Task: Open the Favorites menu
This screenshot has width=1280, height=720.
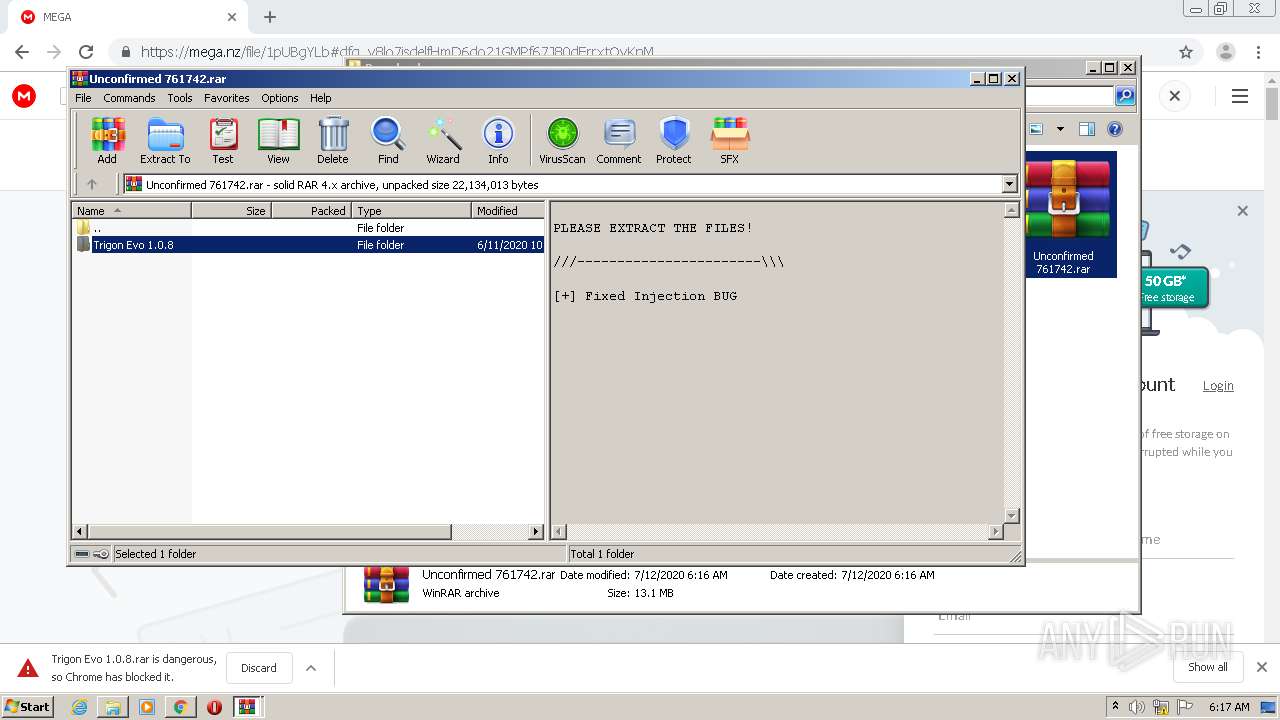Action: (227, 98)
